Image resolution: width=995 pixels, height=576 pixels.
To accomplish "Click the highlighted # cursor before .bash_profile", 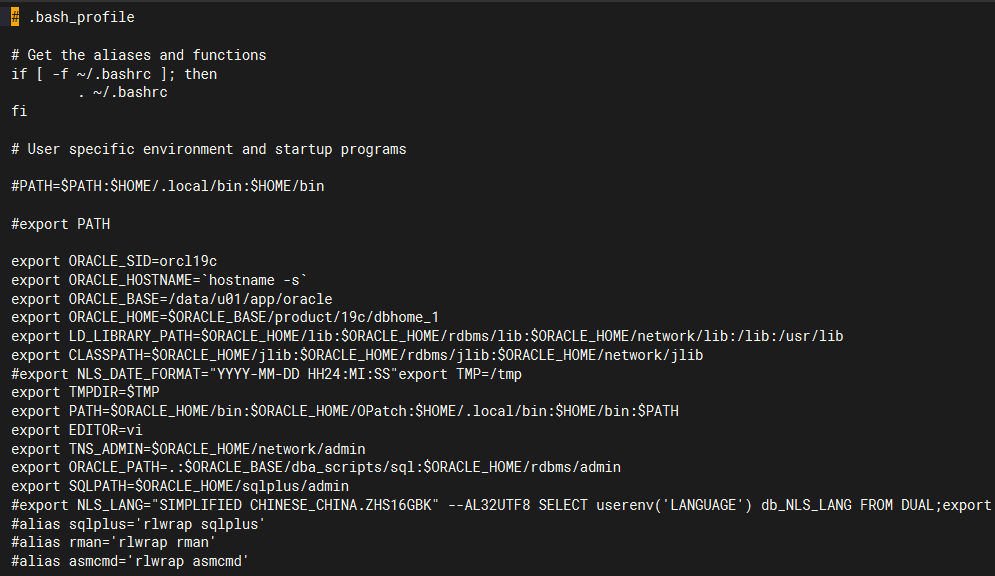I will click(x=15, y=17).
